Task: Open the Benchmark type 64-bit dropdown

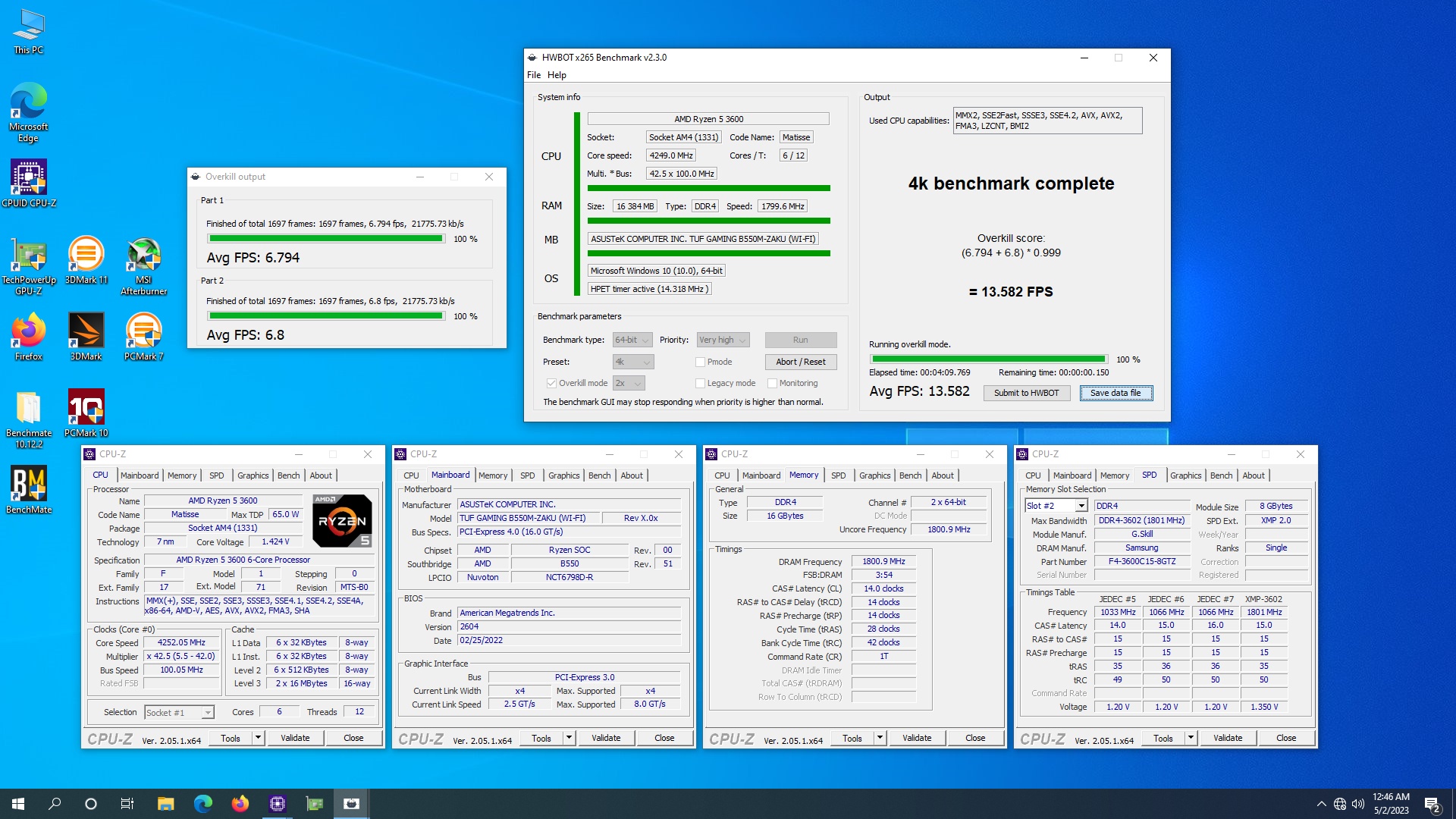Action: (633, 340)
